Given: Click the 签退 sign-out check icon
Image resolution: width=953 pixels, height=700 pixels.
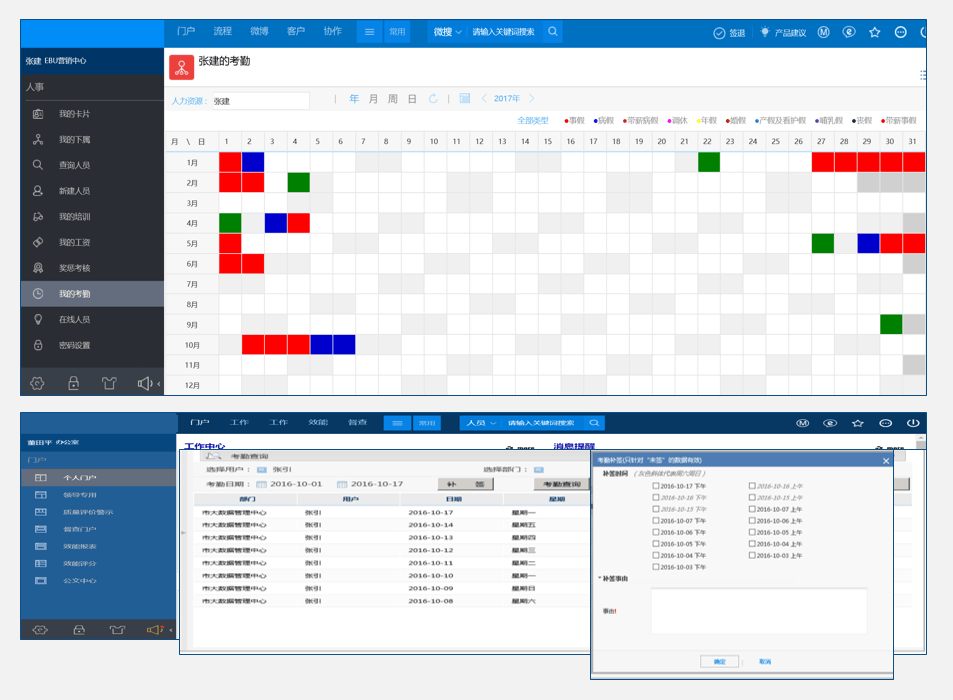Looking at the screenshot, I should tap(719, 32).
